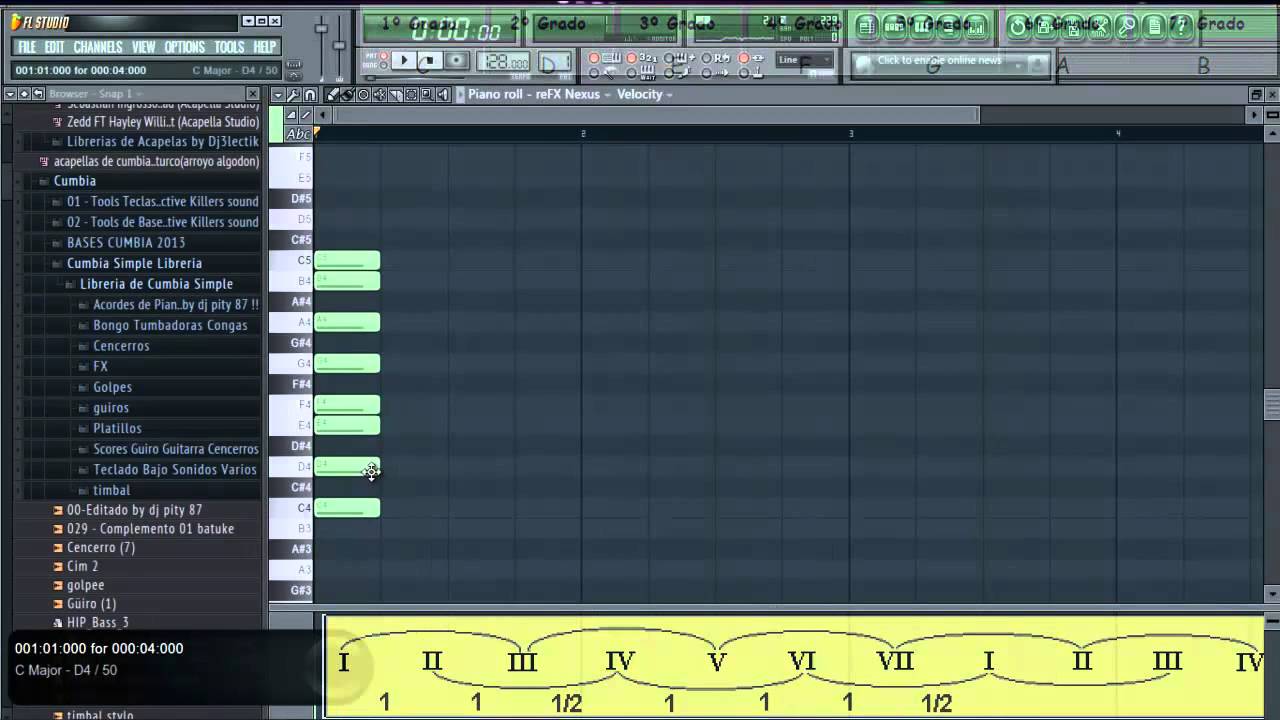This screenshot has height=720, width=1280.
Task: Select the C5 note in piano roll
Action: 347,260
